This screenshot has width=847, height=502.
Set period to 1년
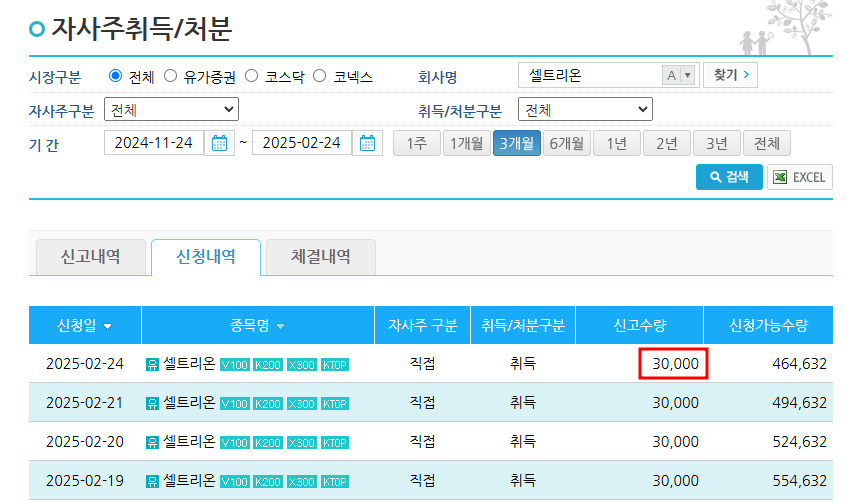click(617, 143)
